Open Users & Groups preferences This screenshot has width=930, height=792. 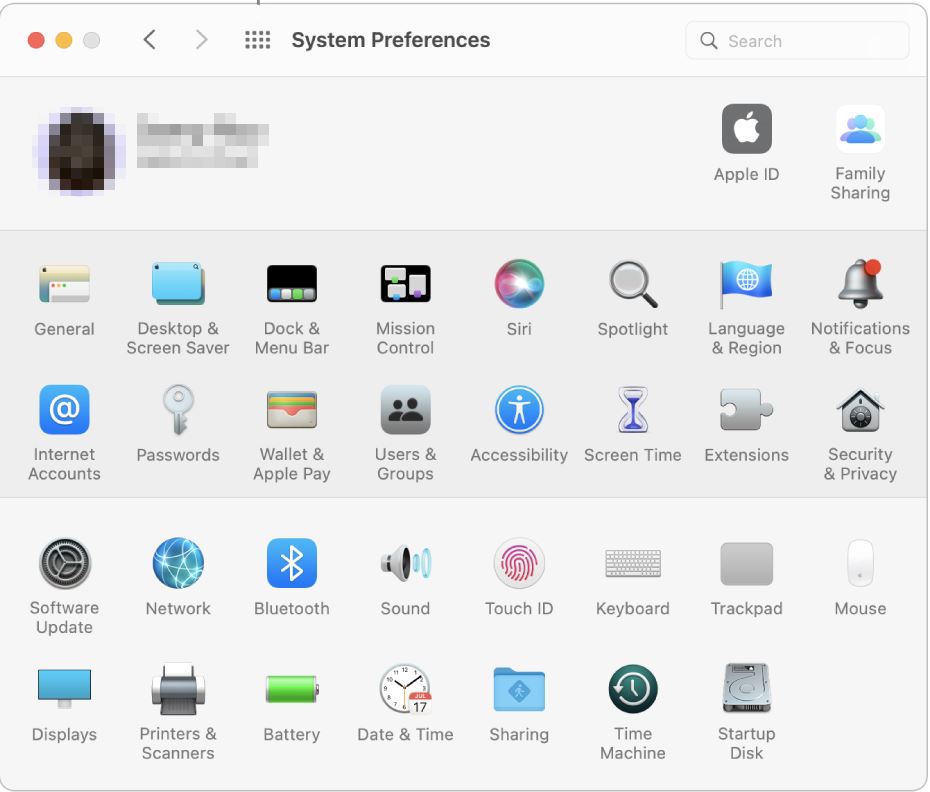[406, 410]
